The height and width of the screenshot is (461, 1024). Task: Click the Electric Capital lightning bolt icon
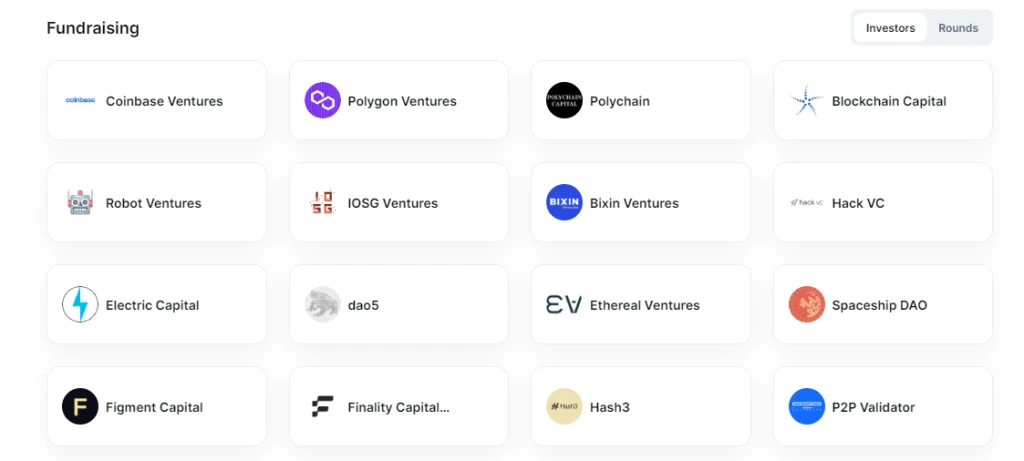(80, 304)
